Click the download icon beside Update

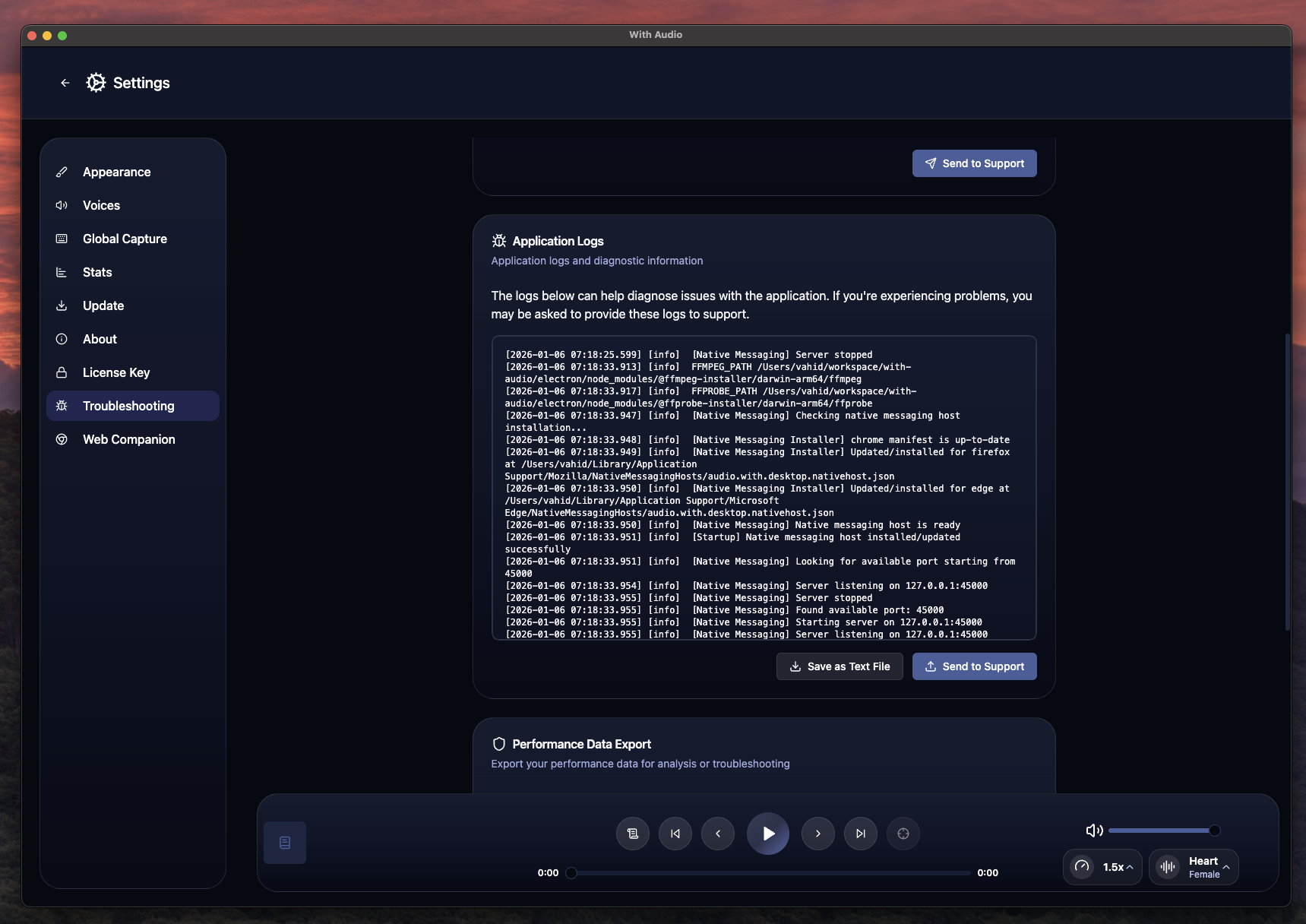[62, 305]
